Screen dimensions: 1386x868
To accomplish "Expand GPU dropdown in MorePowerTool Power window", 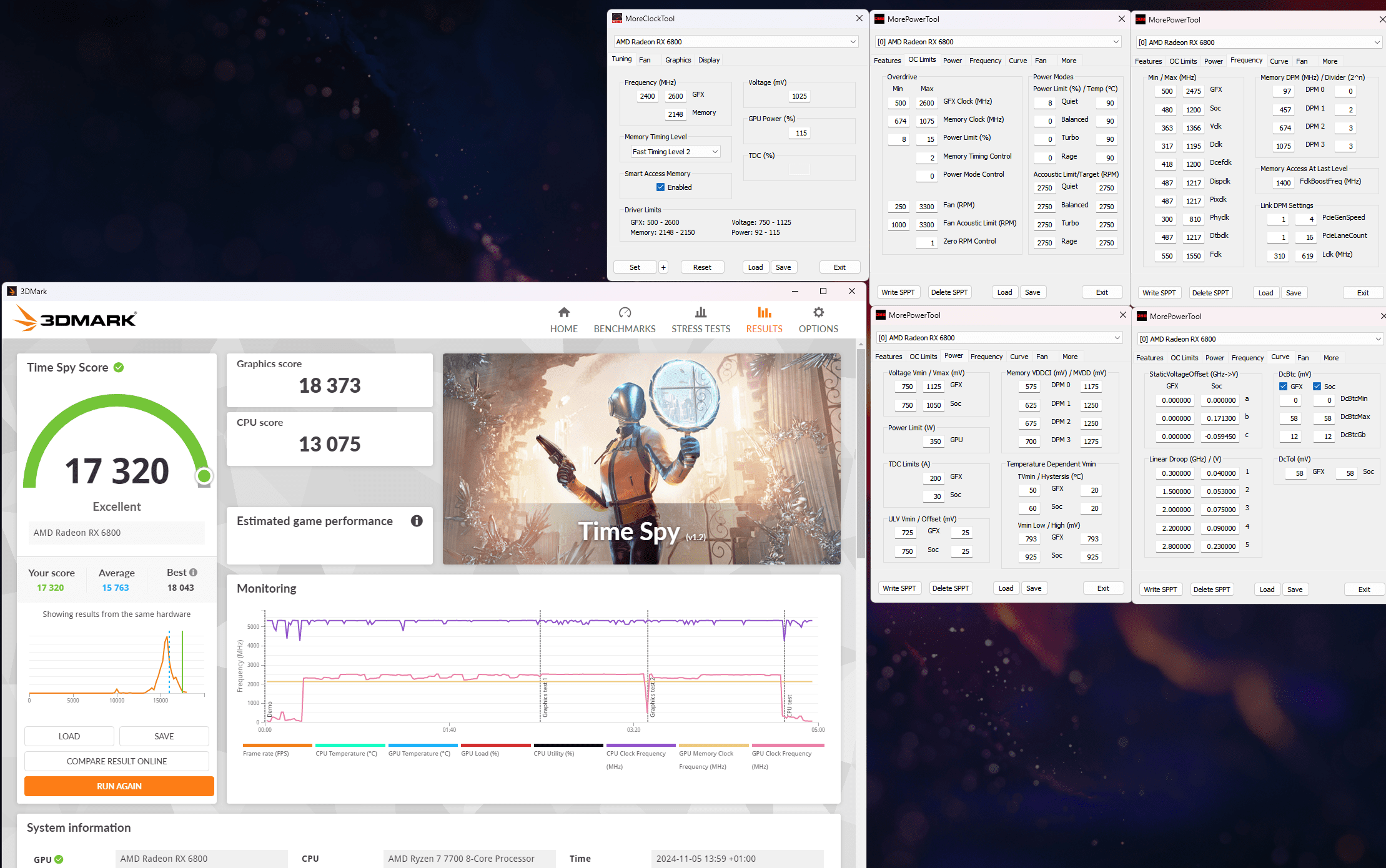I will pyautogui.click(x=1117, y=338).
